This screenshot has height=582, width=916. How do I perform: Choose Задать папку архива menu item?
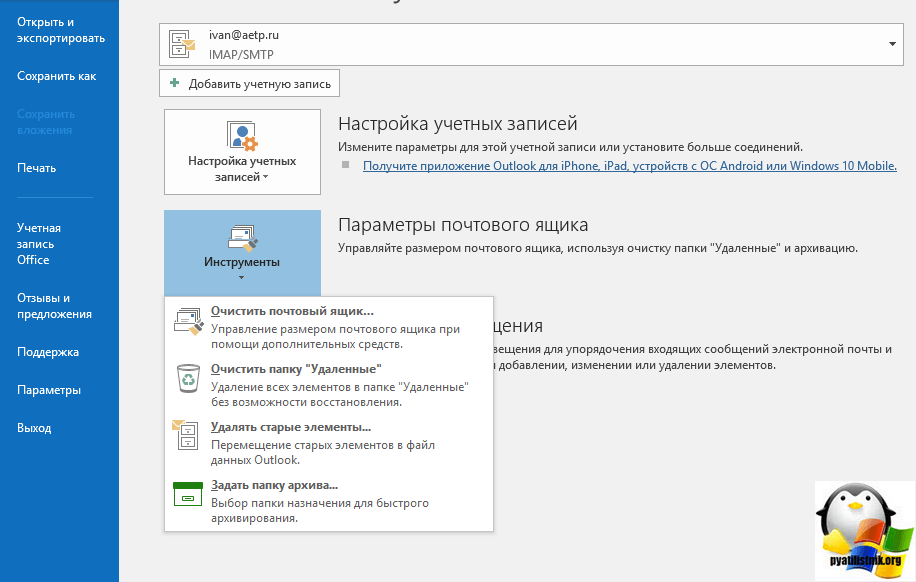click(275, 486)
